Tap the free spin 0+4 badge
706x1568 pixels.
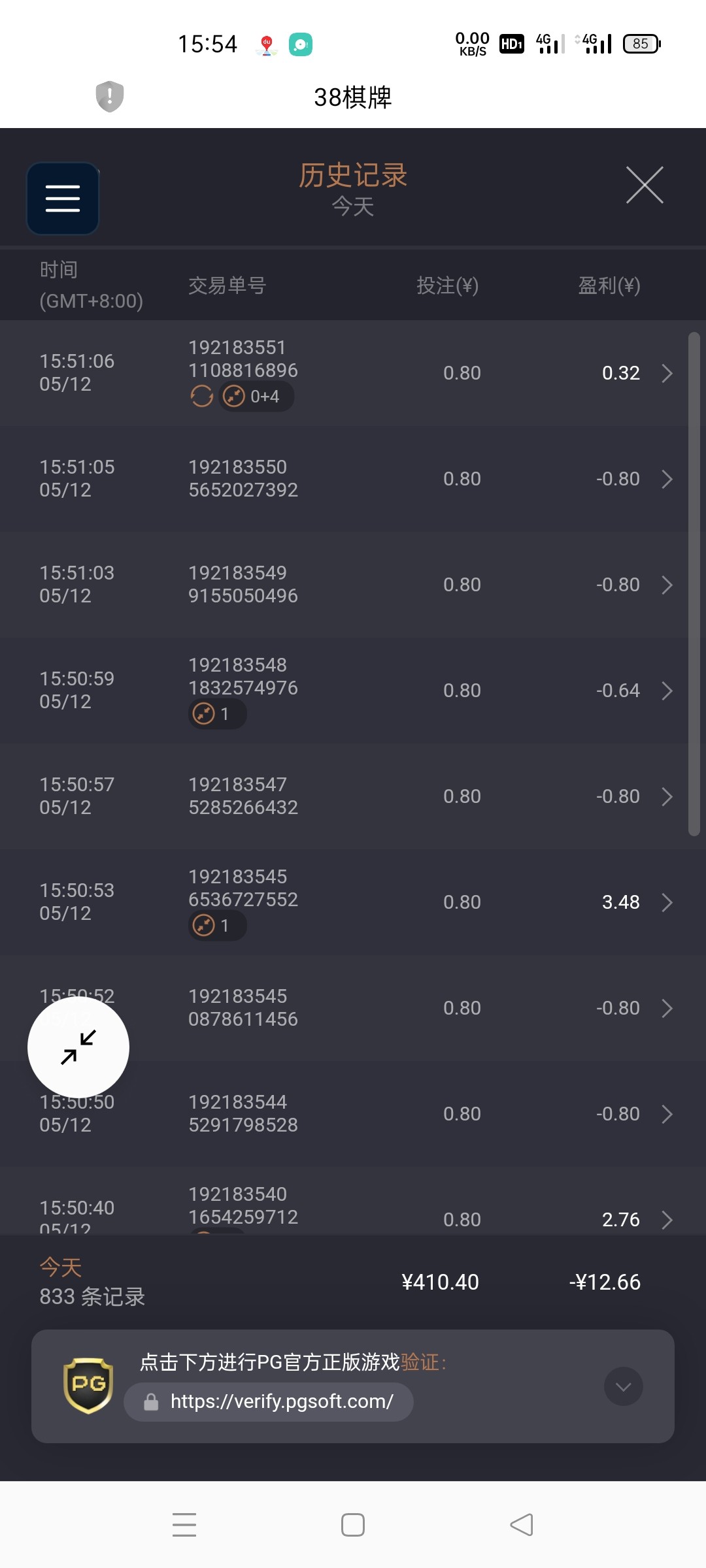pos(256,397)
